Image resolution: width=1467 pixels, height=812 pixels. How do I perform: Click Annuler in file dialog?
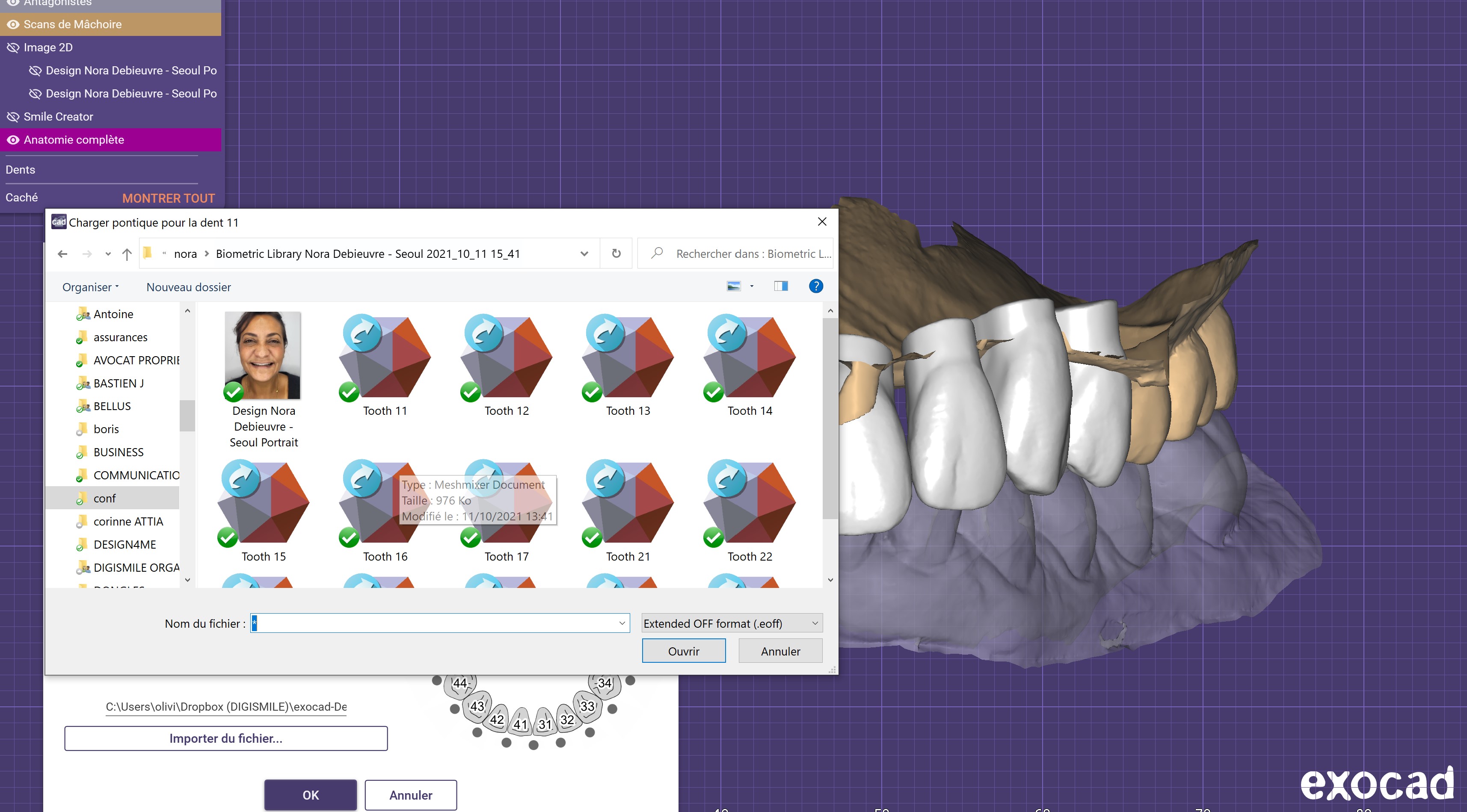pyautogui.click(x=780, y=651)
